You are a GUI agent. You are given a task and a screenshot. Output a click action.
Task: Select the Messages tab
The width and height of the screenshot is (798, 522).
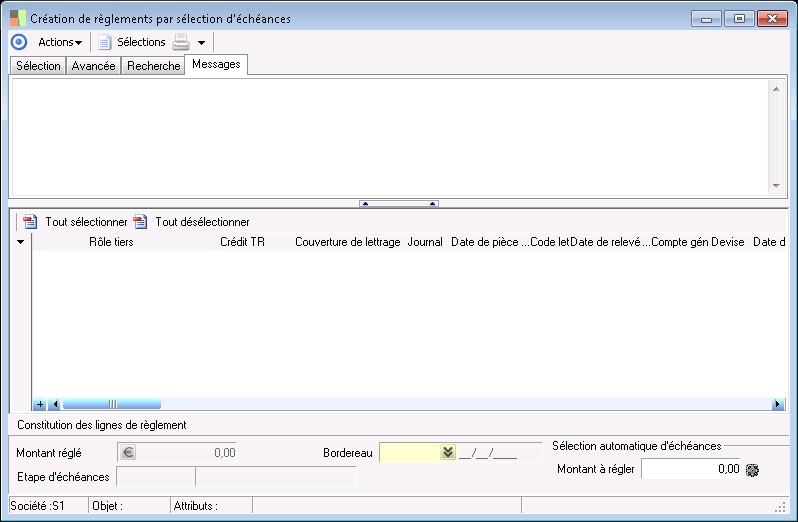point(216,65)
